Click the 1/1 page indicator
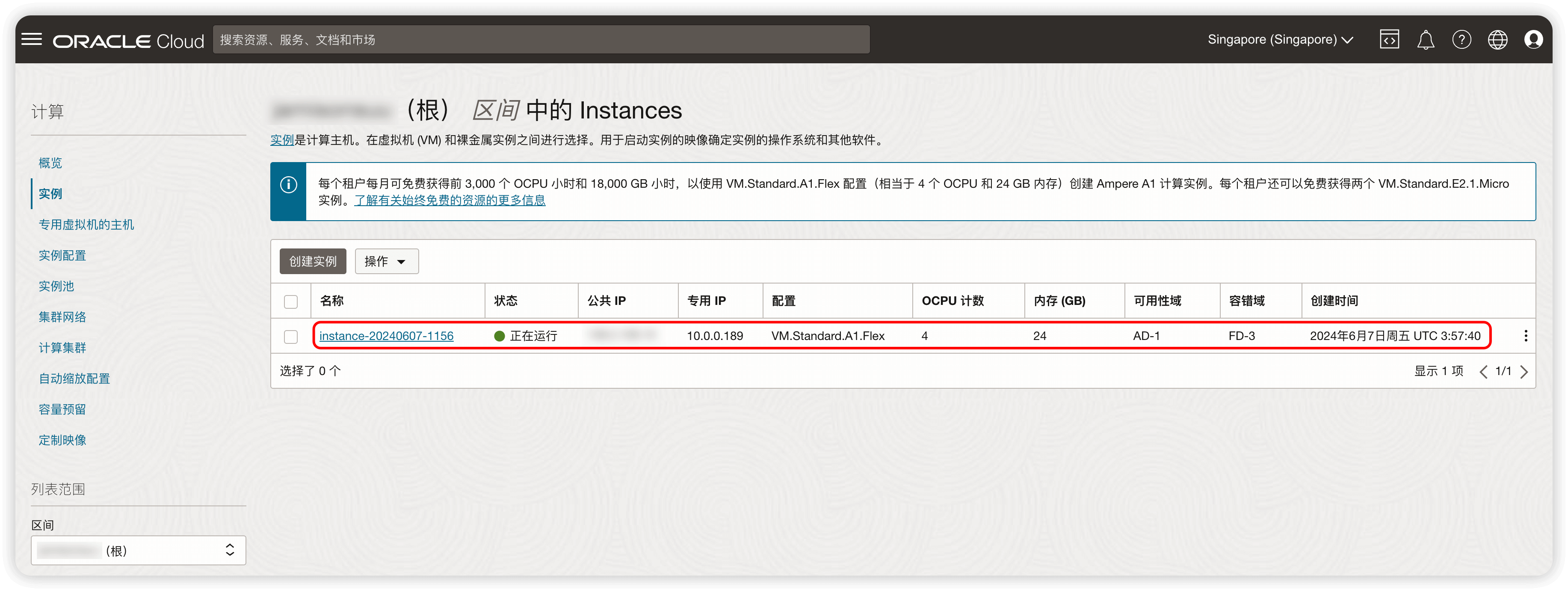The height and width of the screenshot is (591, 1568). (x=1503, y=371)
